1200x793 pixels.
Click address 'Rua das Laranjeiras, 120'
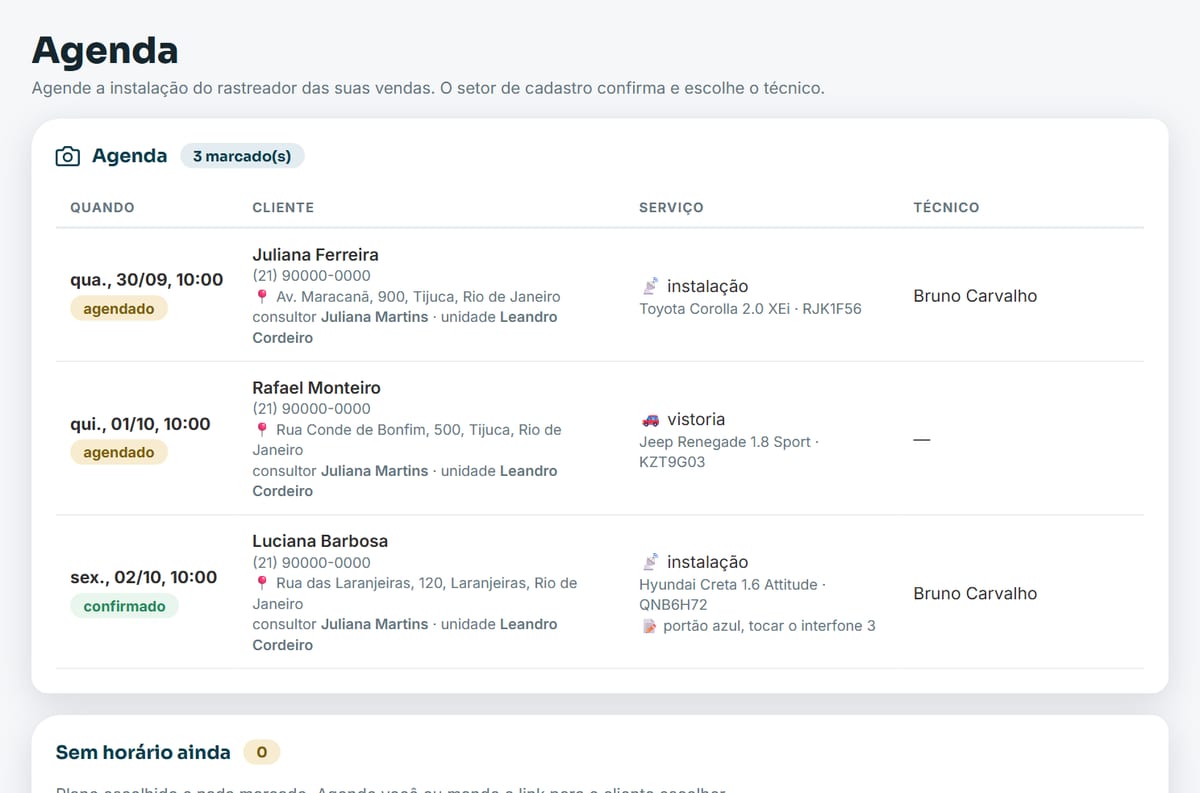tap(361, 583)
